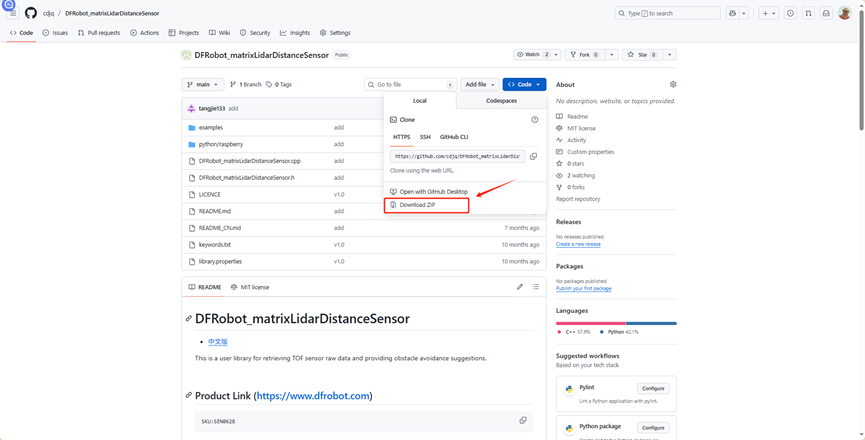This screenshot has height=440, width=865.
Task: Click the C++ segment of languages bar
Action: pos(590,323)
